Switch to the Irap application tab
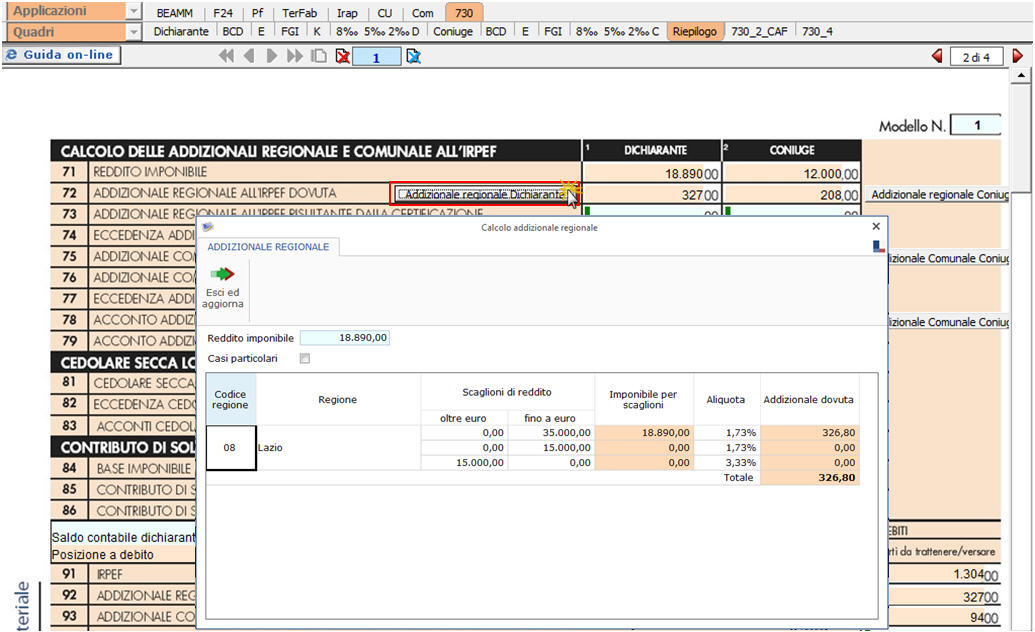The height and width of the screenshot is (632, 1035). point(347,13)
